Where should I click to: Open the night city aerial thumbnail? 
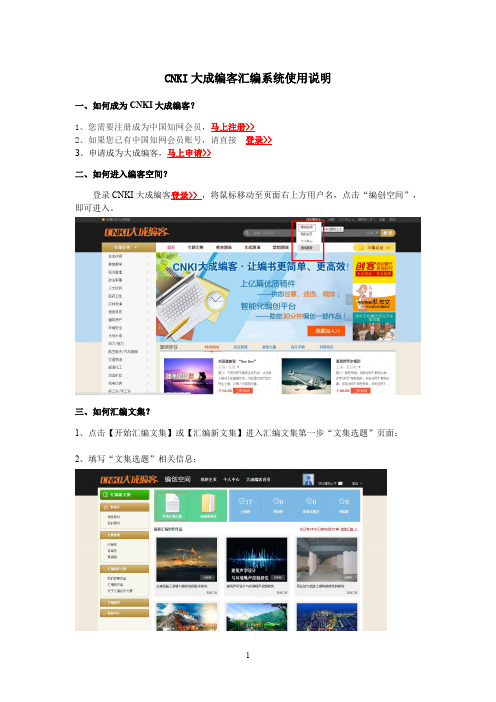327,617
